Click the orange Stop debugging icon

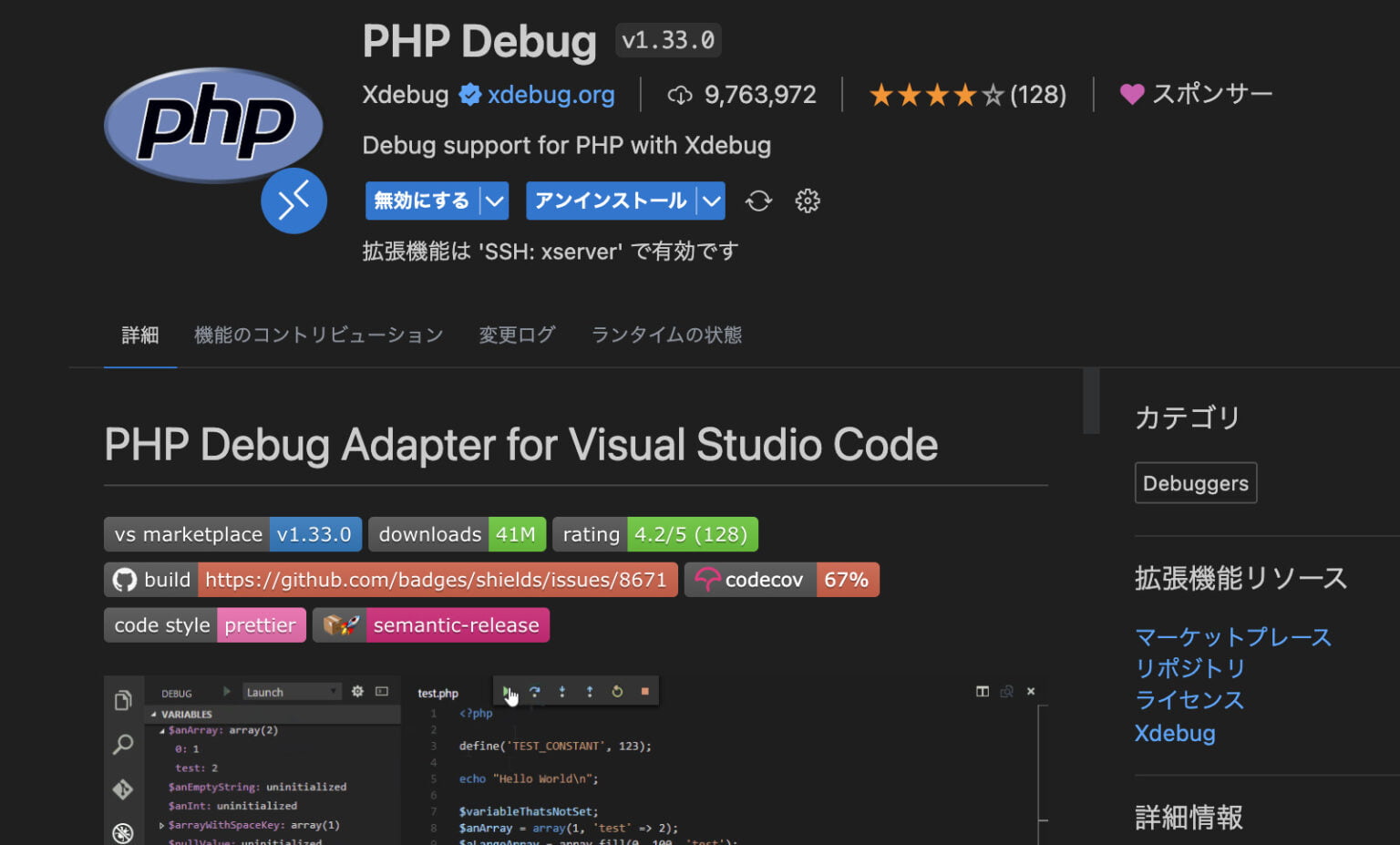pos(644,692)
